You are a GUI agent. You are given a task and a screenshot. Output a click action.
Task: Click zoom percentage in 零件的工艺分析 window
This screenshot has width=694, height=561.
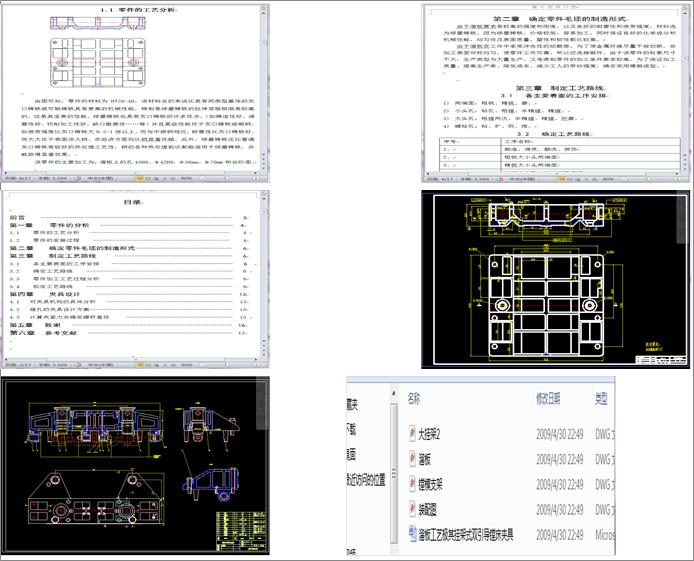[187, 179]
